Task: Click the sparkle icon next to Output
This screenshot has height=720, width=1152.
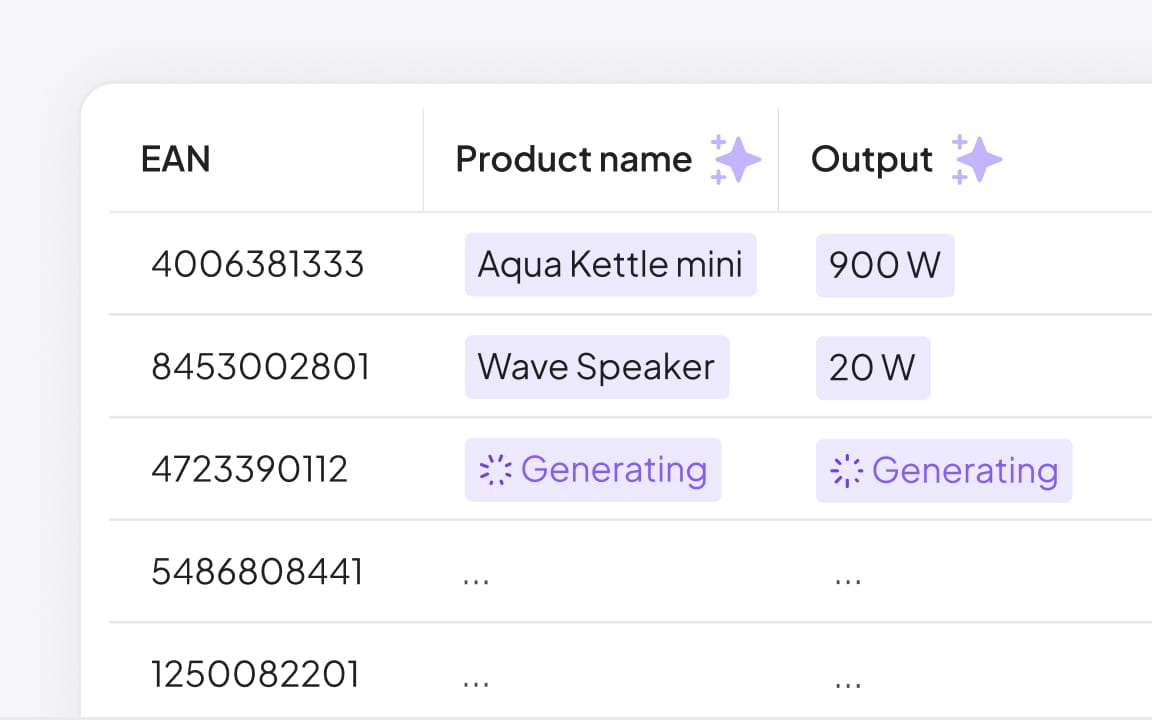Action: pos(976,159)
